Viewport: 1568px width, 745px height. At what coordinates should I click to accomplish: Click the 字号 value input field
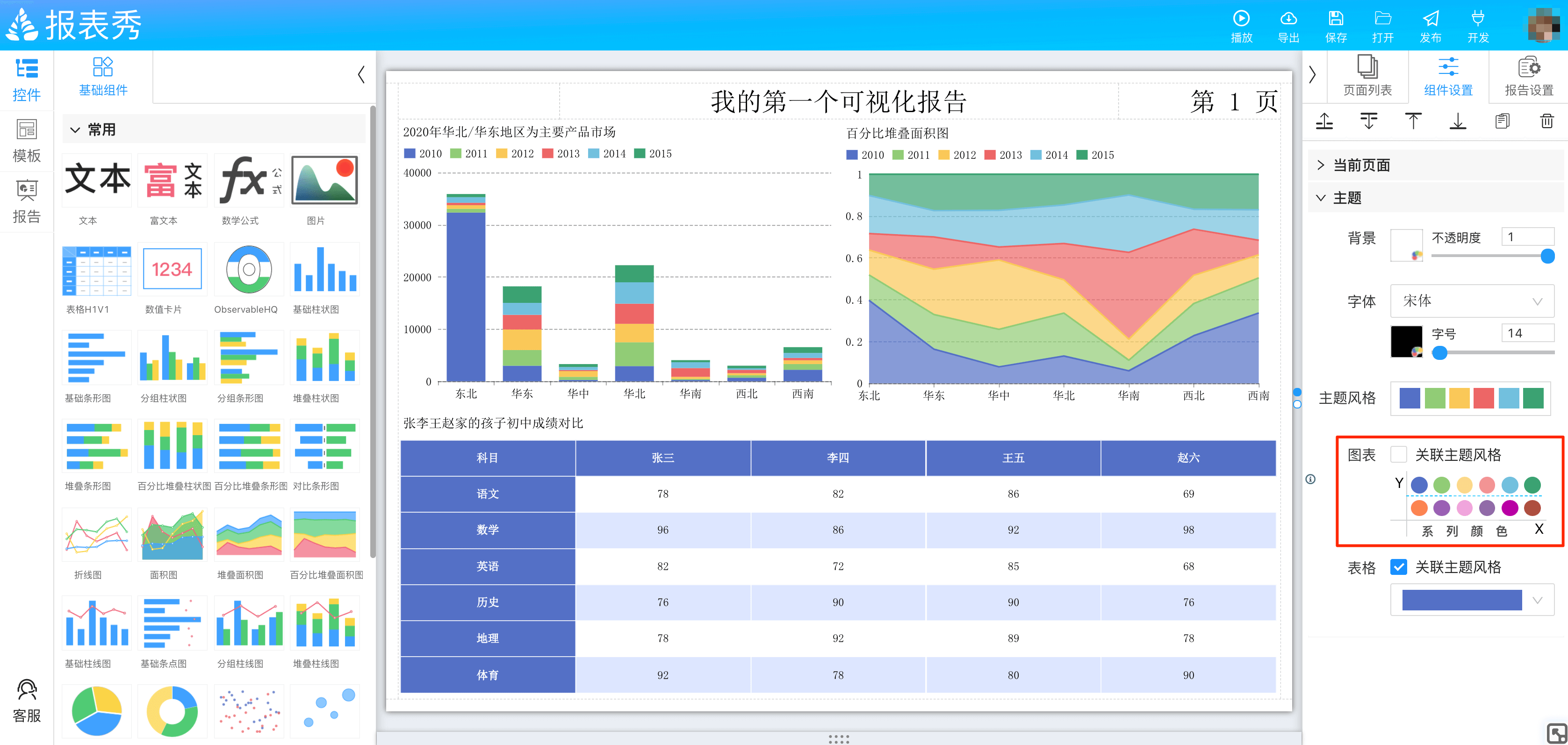pos(1528,333)
